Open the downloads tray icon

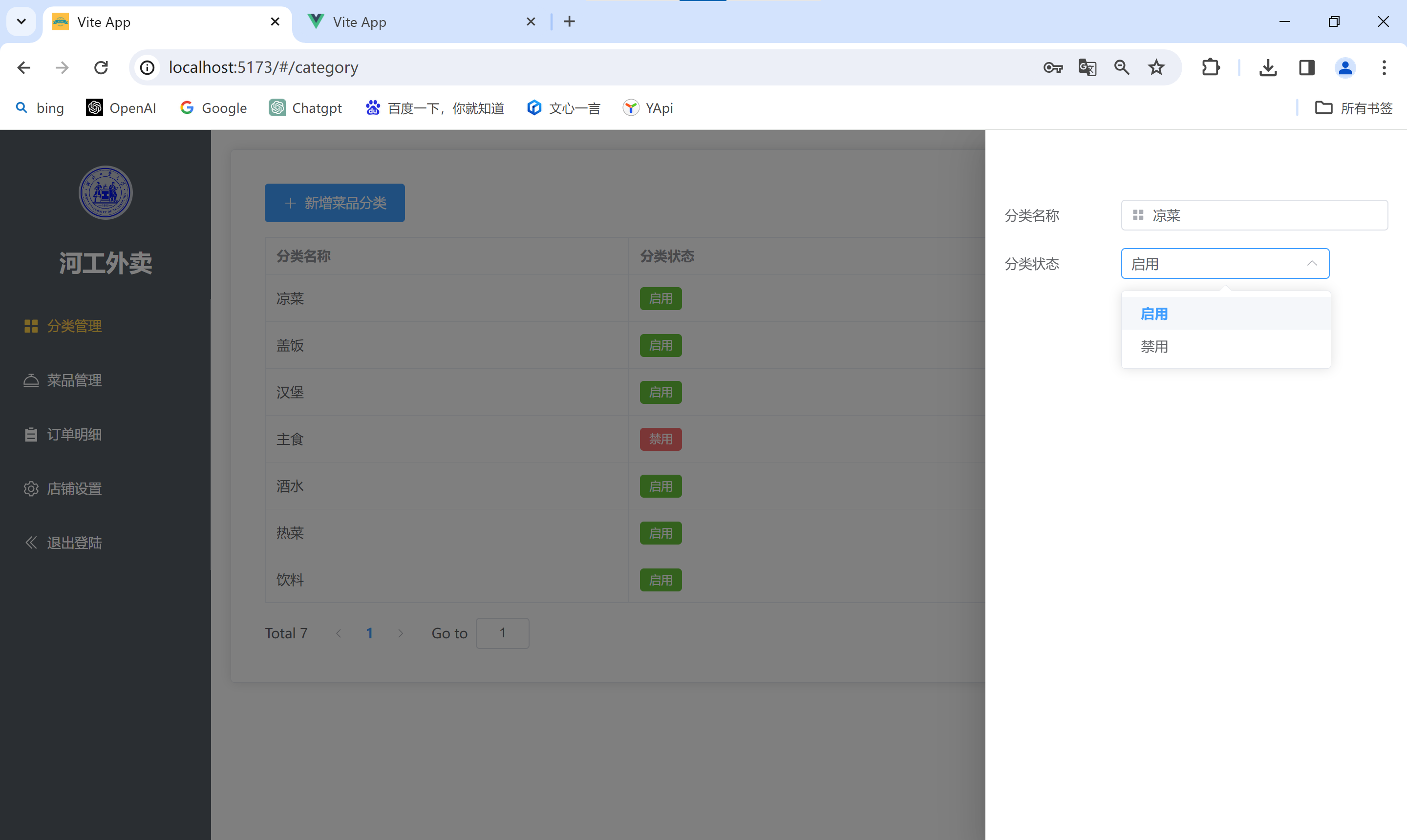coord(1268,68)
